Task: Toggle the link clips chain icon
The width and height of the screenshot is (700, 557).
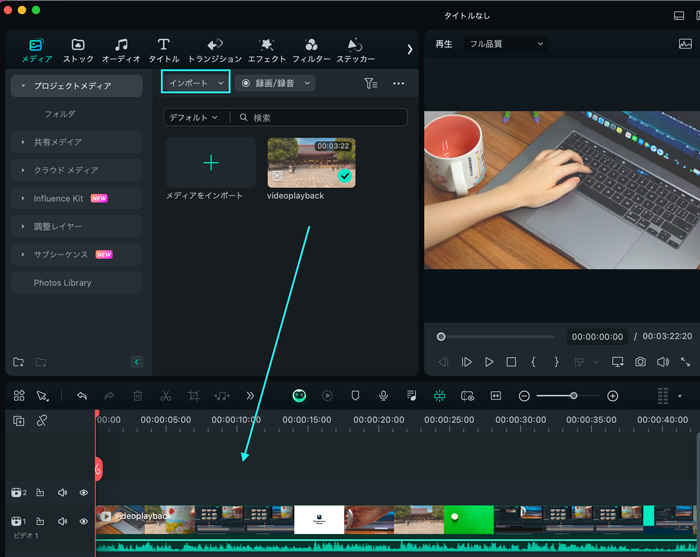Action: [x=42, y=420]
